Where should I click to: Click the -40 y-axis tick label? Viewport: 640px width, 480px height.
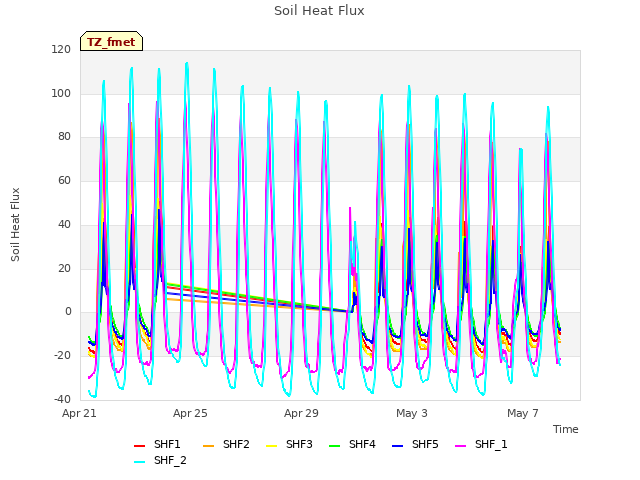click(x=62, y=400)
